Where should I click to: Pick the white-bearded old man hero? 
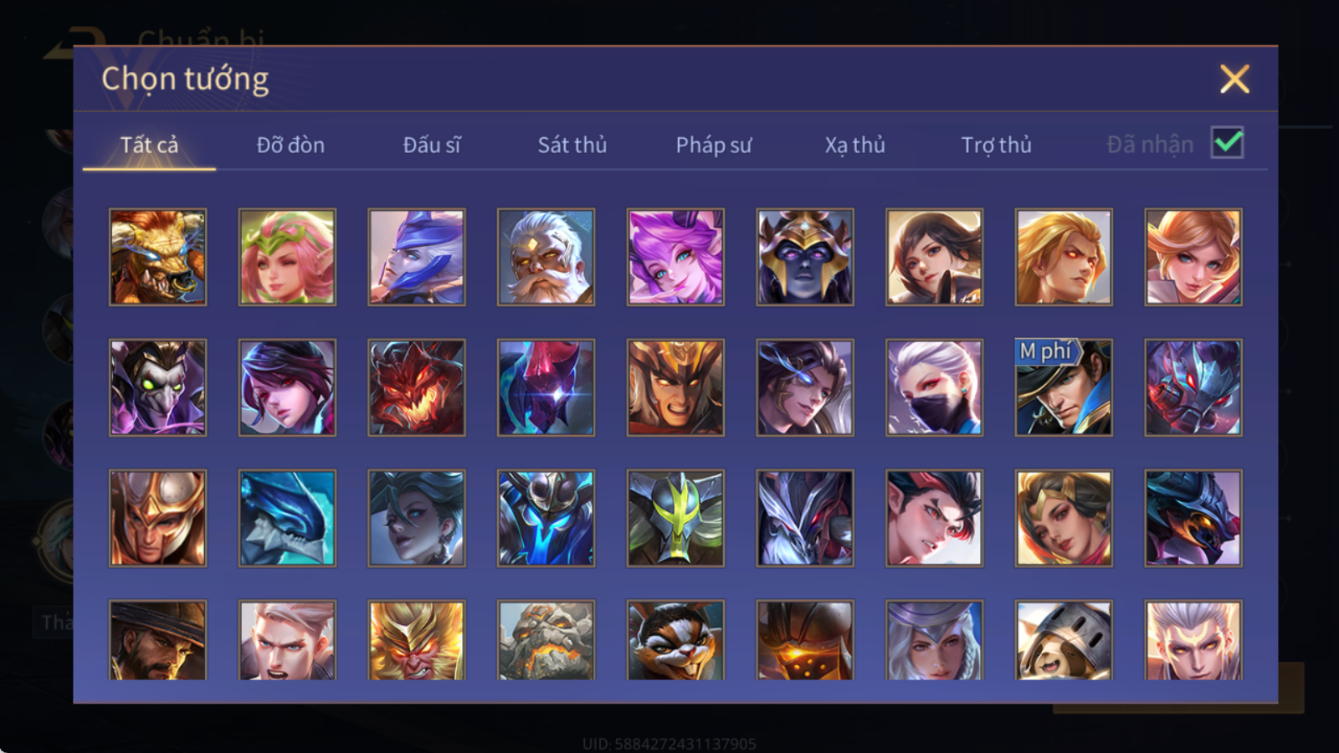click(546, 257)
